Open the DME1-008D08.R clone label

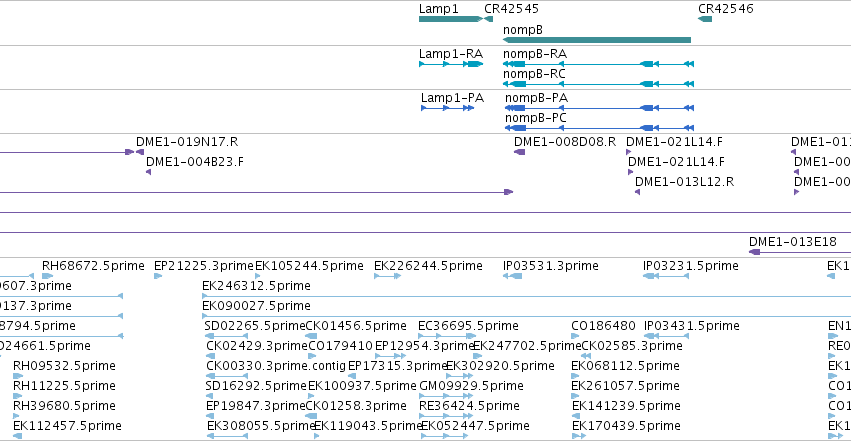tap(565, 142)
